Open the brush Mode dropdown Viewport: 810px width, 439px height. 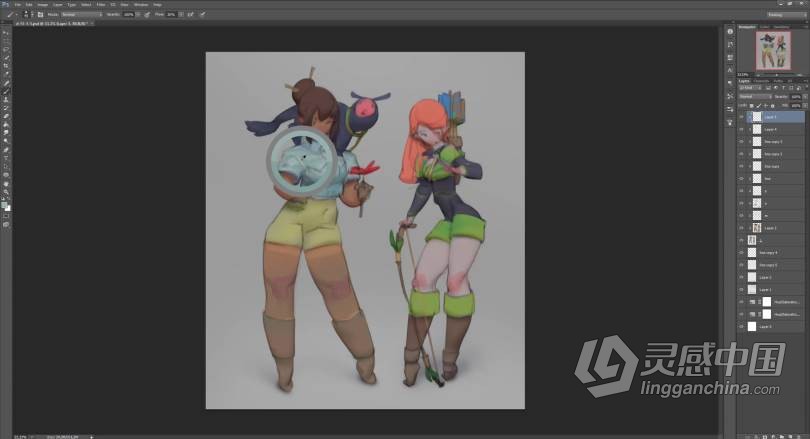[x=82, y=14]
